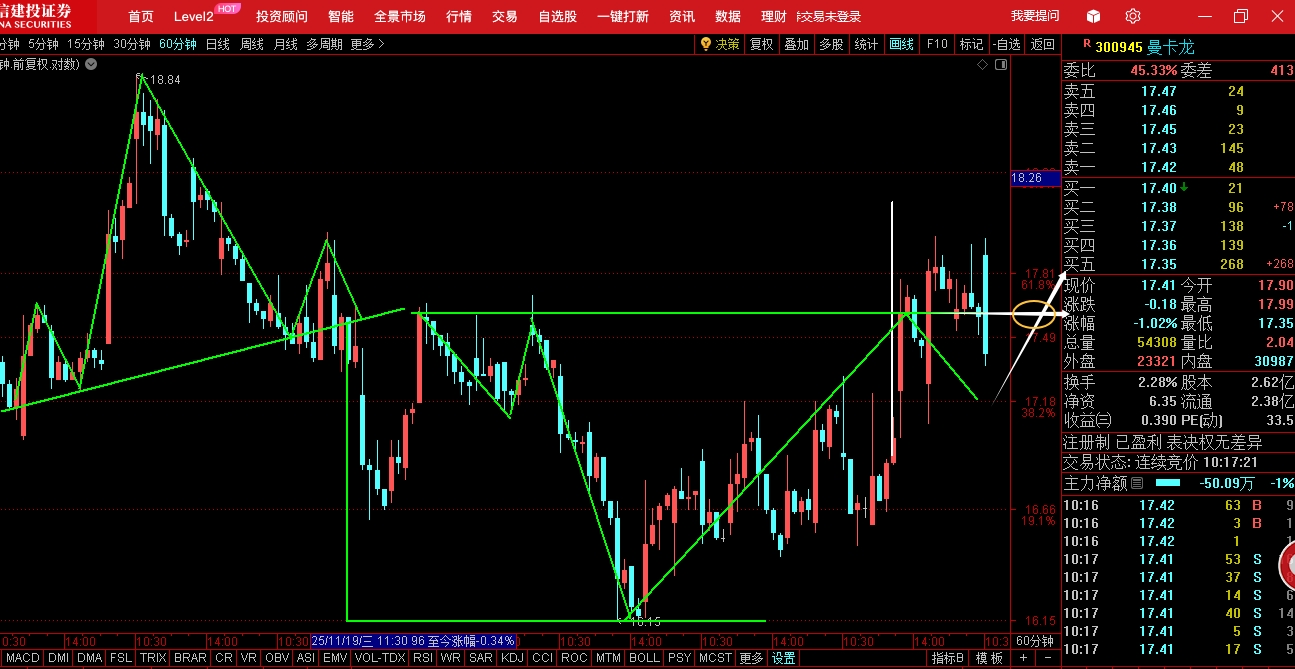This screenshot has height=669, width=1295.
Task: Open the Level2 menu
Action: click(193, 16)
